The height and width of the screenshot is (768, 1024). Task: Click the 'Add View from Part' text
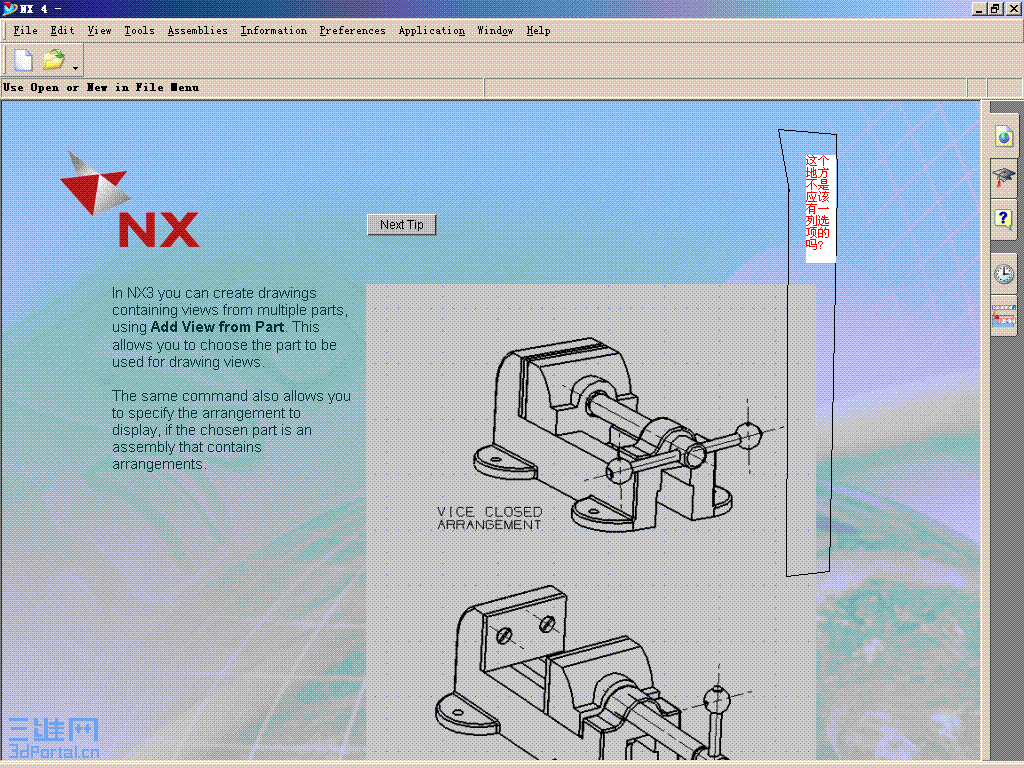tap(217, 327)
